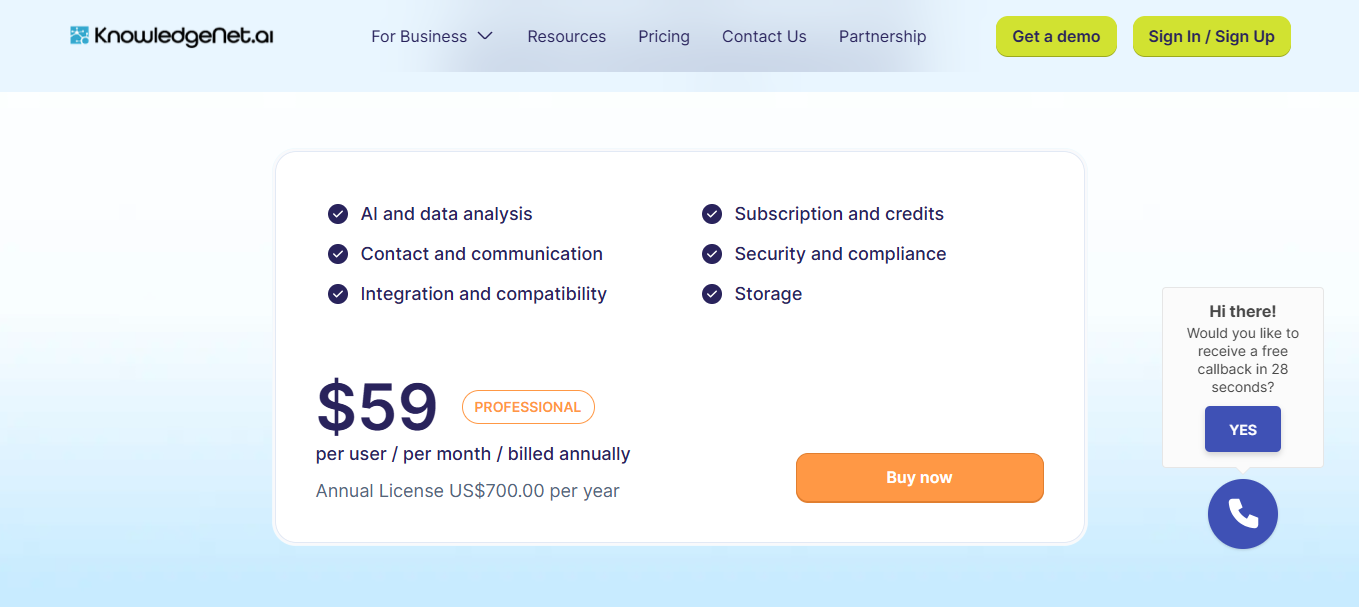Click the Get a demo button

[x=1056, y=36]
